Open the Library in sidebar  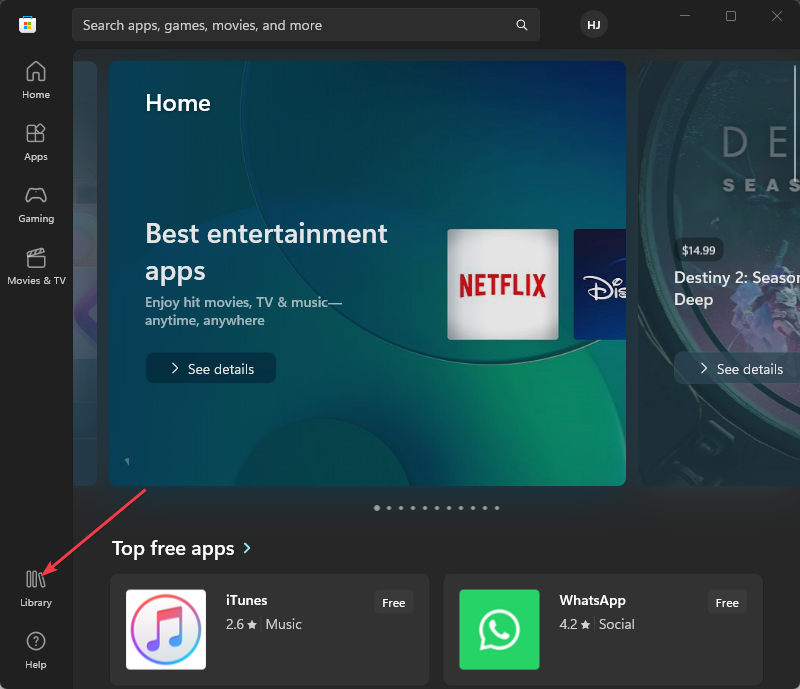click(x=36, y=589)
